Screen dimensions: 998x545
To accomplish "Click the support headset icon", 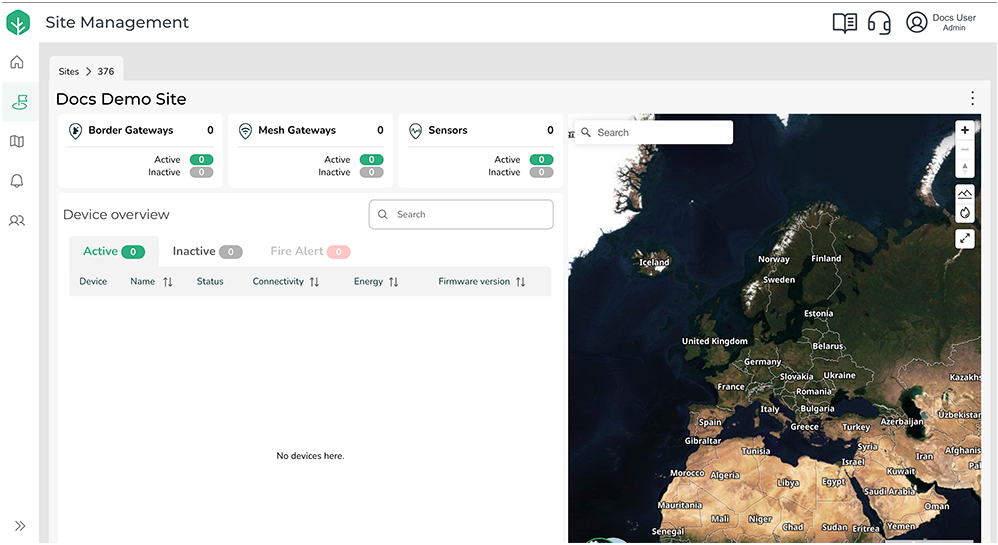I will (879, 23).
